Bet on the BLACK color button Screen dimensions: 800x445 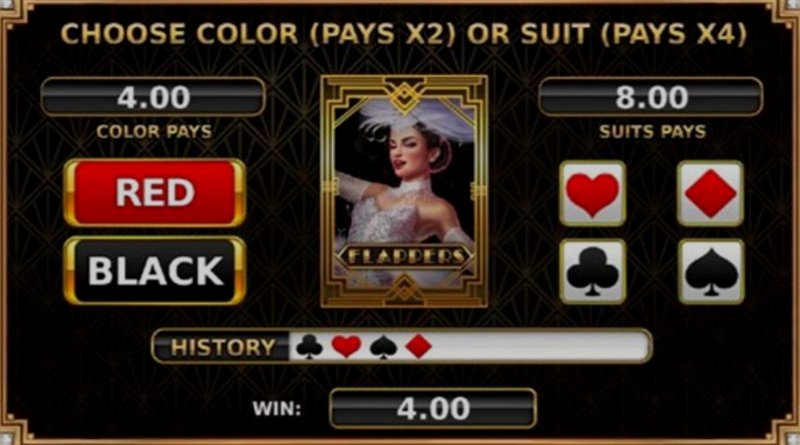click(x=155, y=270)
